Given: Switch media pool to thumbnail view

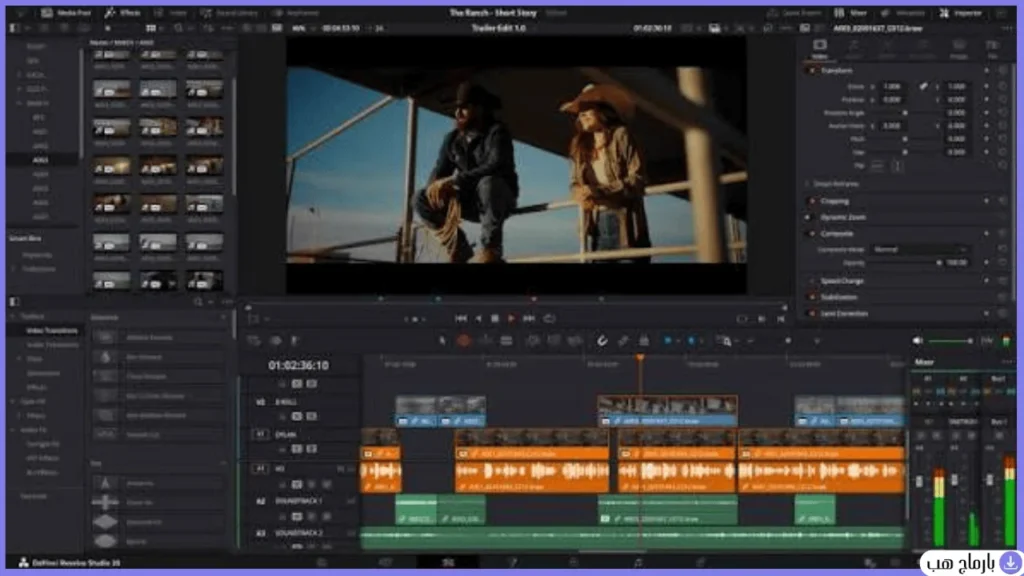Looking at the screenshot, I should [x=150, y=28].
